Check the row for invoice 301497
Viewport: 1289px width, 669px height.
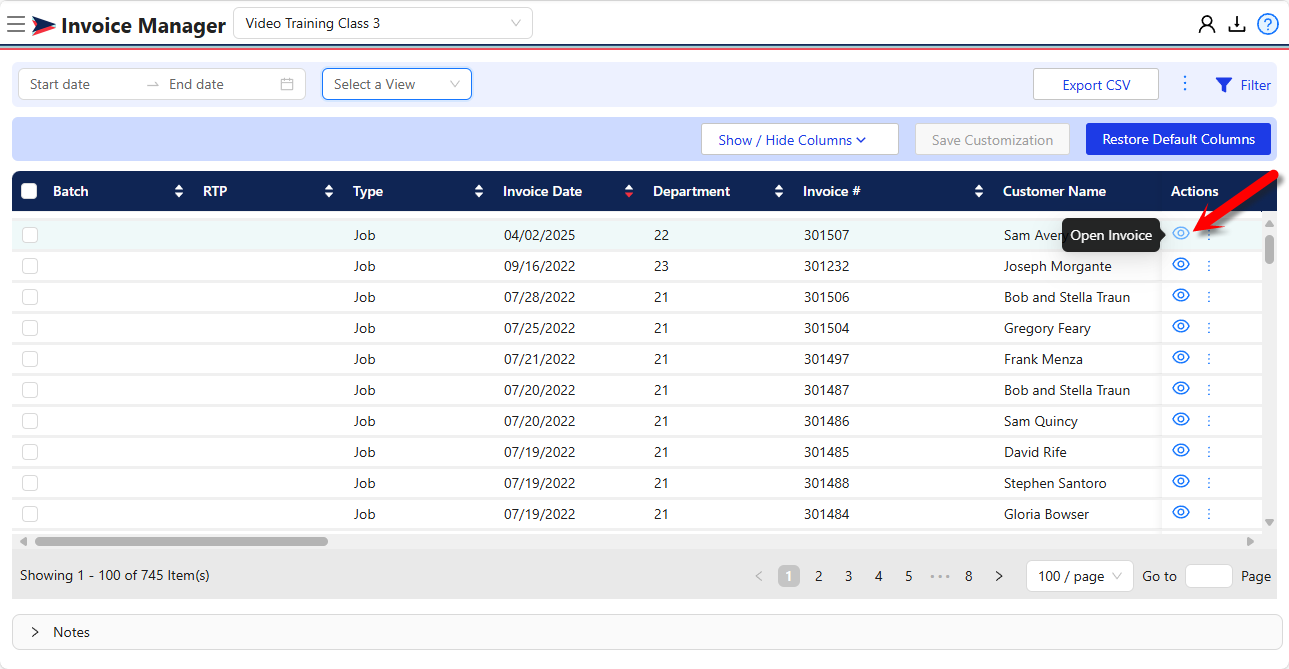pos(30,359)
